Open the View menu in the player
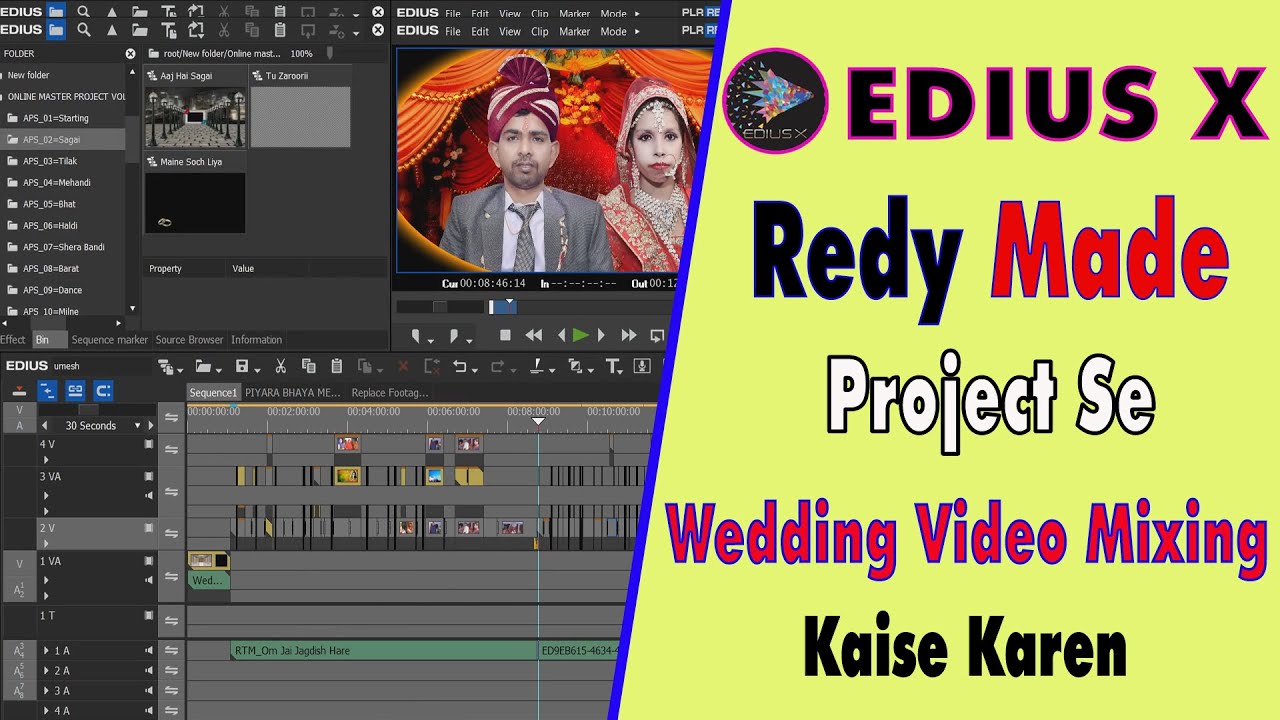The height and width of the screenshot is (720, 1280). [x=510, y=31]
